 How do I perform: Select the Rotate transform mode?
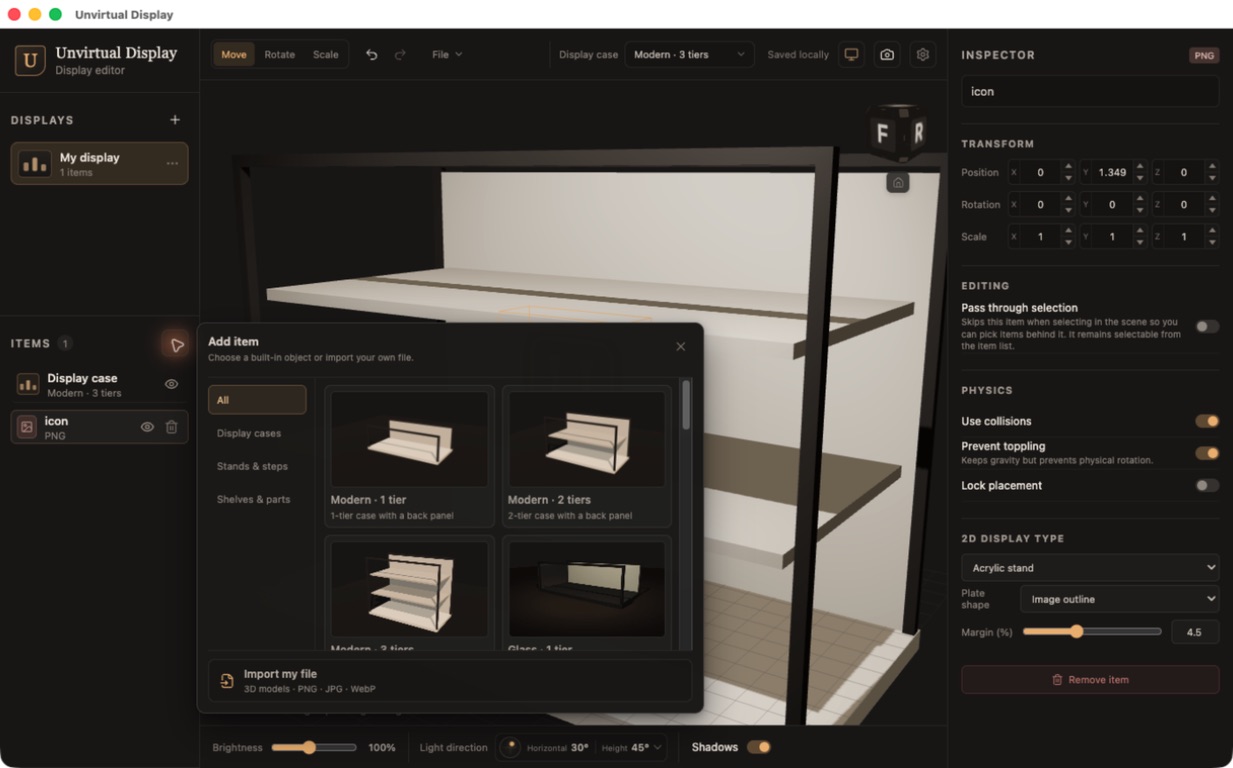(x=280, y=55)
